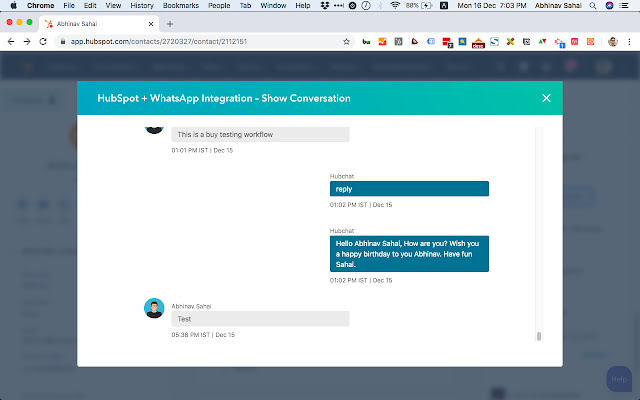Close the Show Conversation dialog
Image resolution: width=640 pixels, height=400 pixels.
click(546, 98)
